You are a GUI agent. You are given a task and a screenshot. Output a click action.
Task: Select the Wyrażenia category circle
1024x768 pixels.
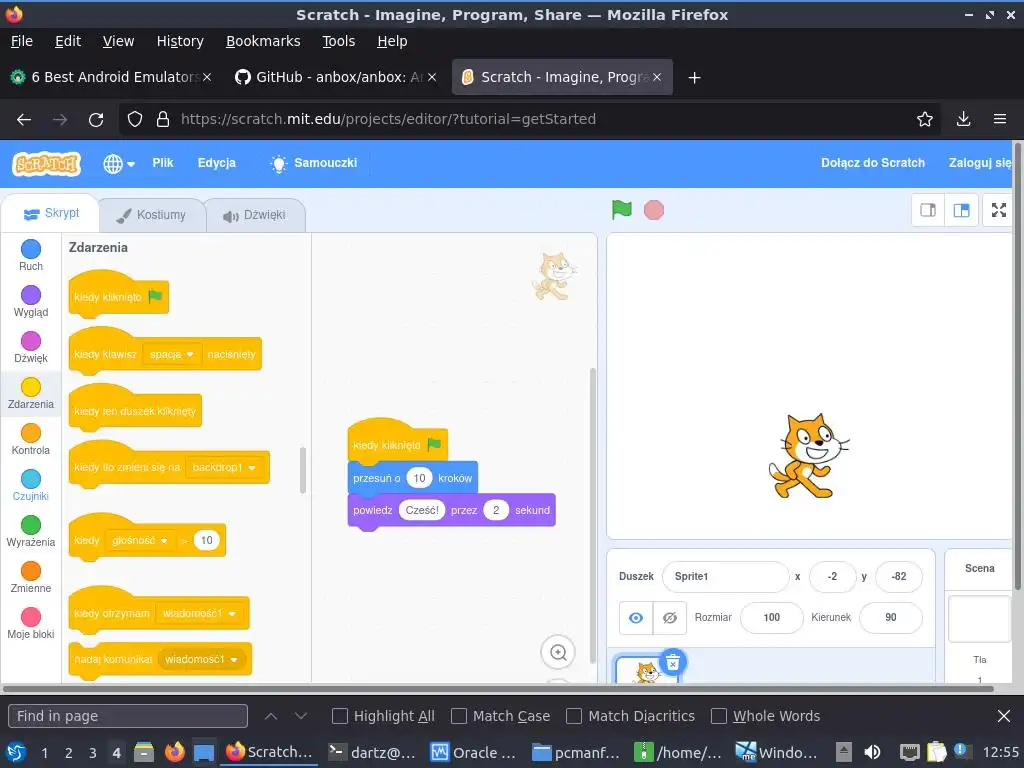coord(31,525)
